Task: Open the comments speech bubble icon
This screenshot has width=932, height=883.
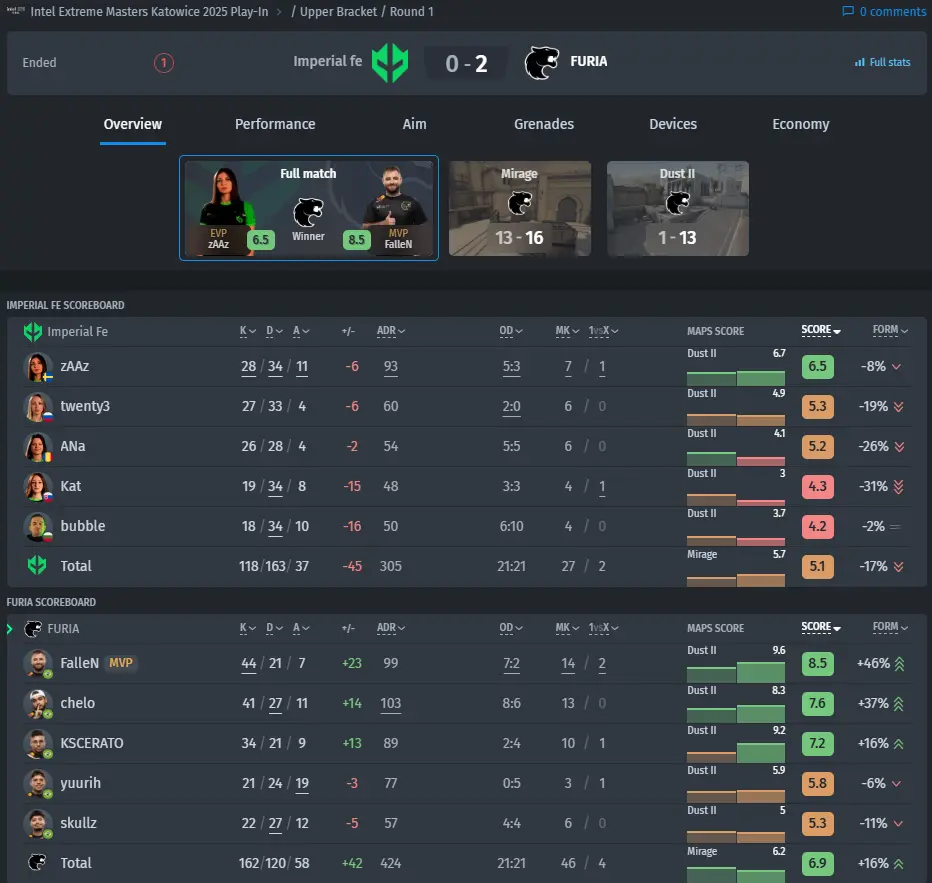Action: (x=848, y=11)
